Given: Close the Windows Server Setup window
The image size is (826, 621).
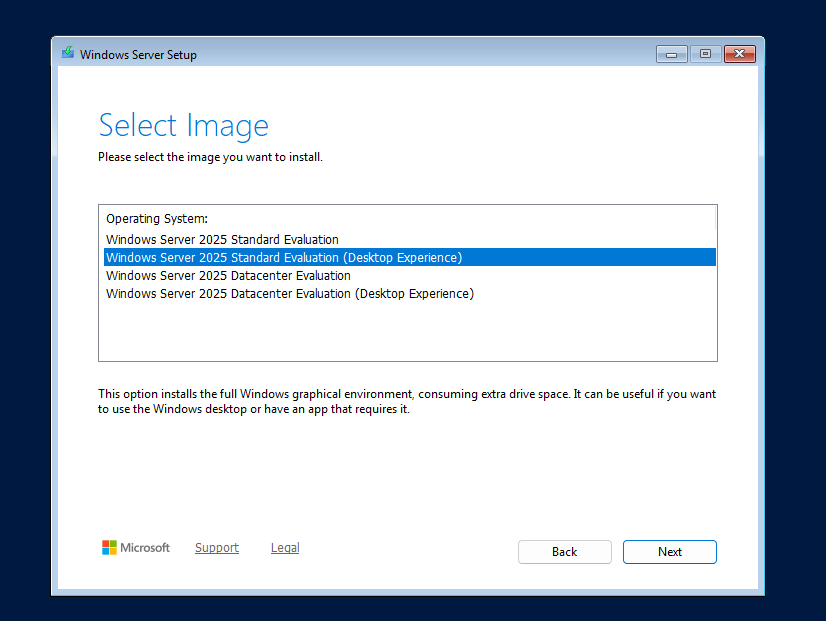Looking at the screenshot, I should tap(740, 54).
